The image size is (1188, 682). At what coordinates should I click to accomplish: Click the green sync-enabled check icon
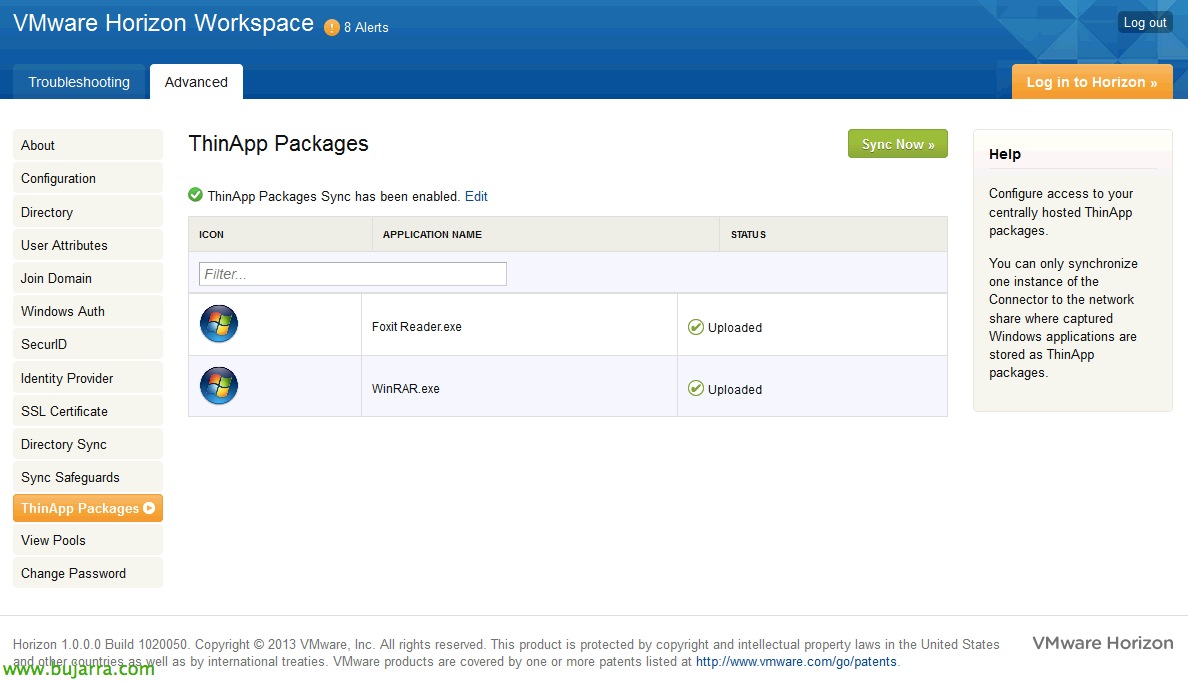click(x=195, y=195)
